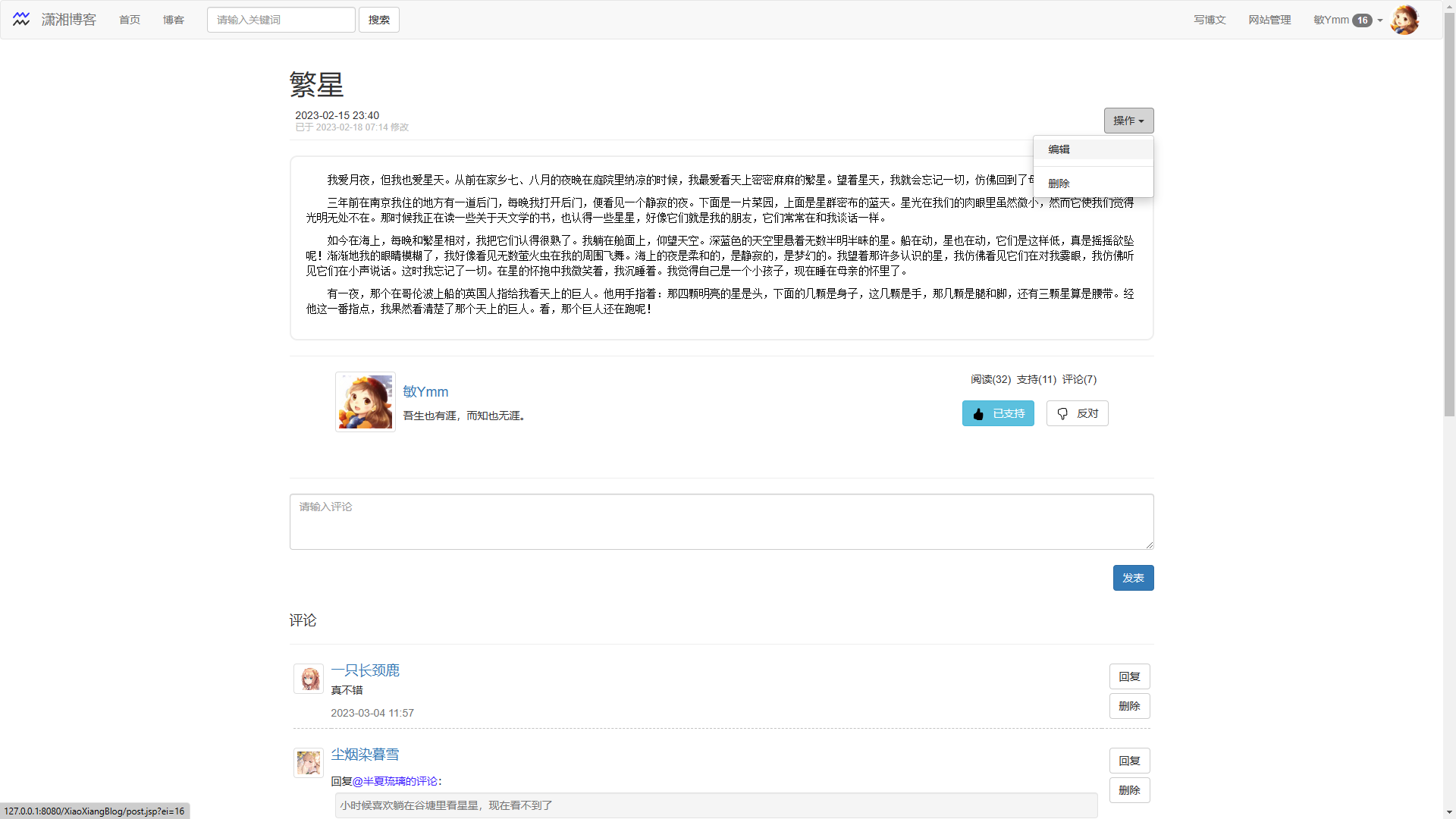Open the @半夏琉璃 user link

tap(384, 781)
